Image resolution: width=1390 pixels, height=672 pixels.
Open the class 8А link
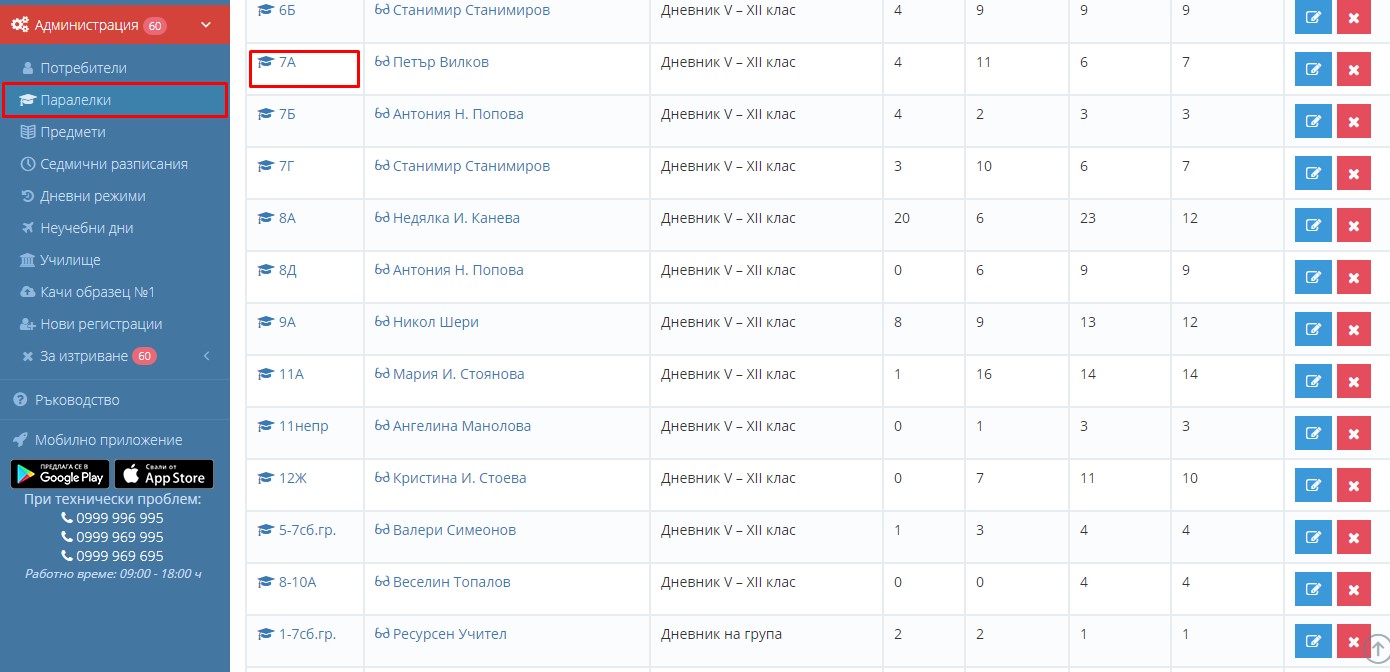coord(286,218)
